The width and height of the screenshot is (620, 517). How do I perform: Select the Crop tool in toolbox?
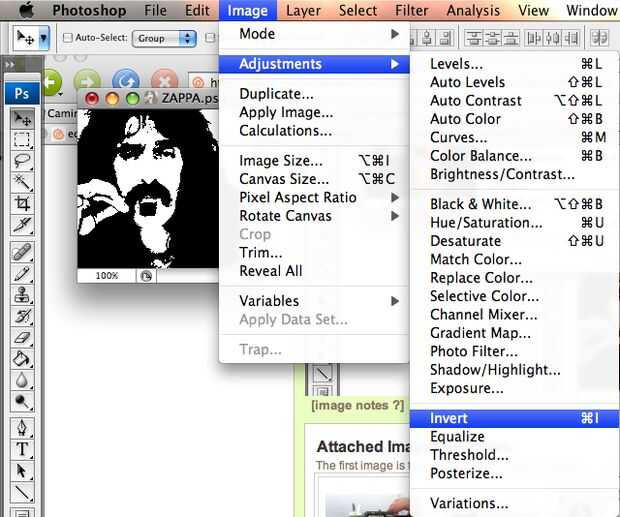[x=22, y=204]
